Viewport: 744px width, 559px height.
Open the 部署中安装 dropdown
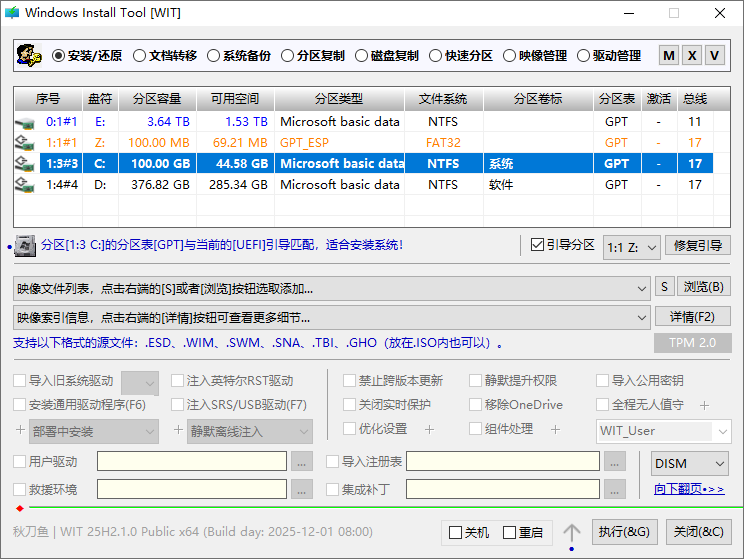coord(94,431)
